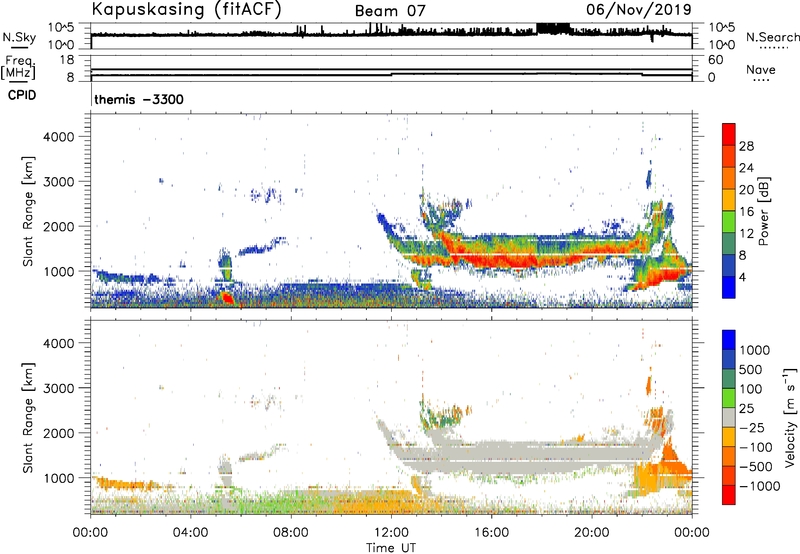Click the '16:00' time axis tick label
Screen dimensions: 800x554
pyautogui.click(x=491, y=533)
